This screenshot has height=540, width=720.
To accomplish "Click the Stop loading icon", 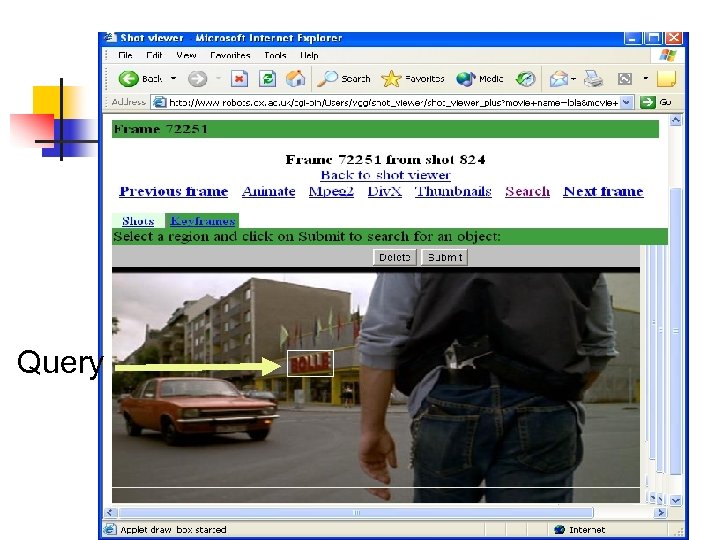I will [x=239, y=79].
